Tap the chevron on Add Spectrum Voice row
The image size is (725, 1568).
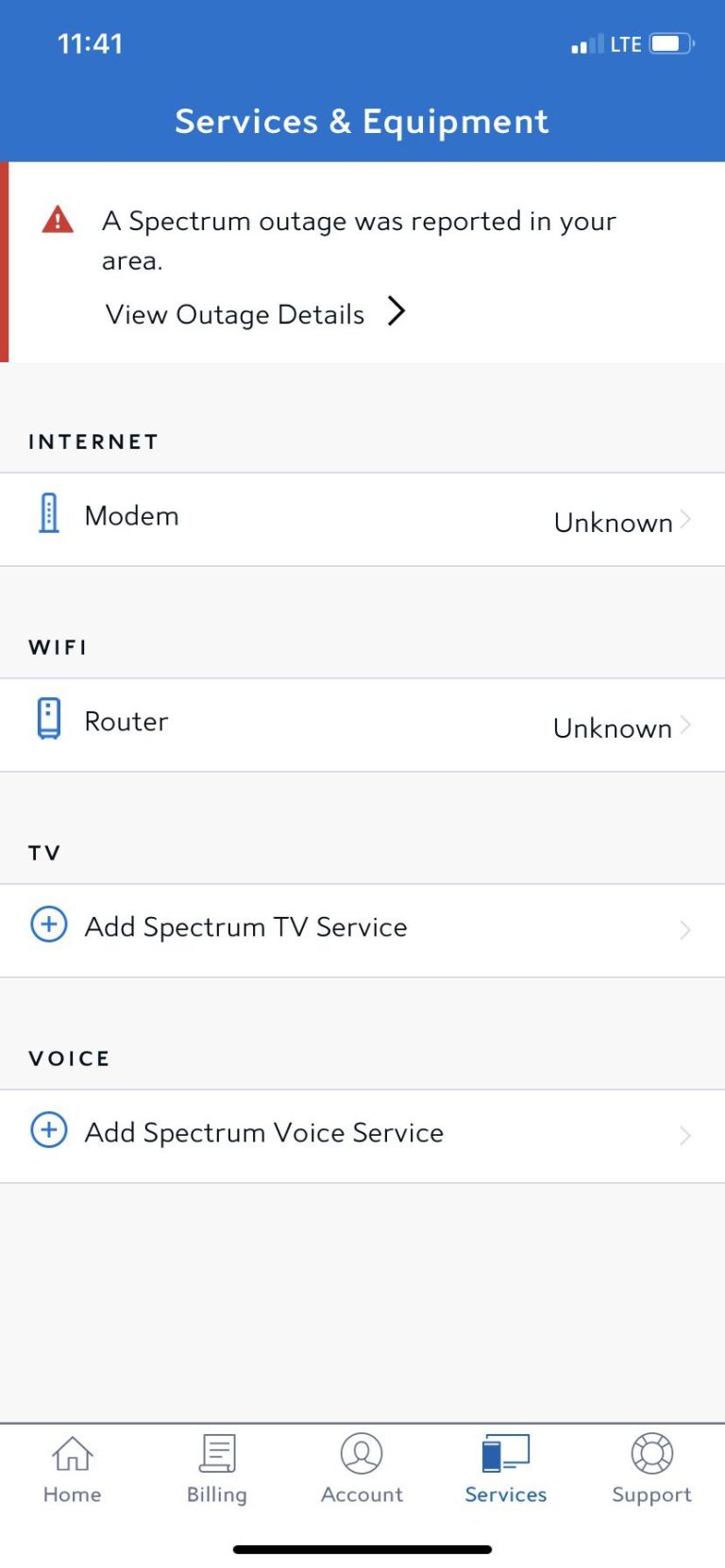point(685,1136)
